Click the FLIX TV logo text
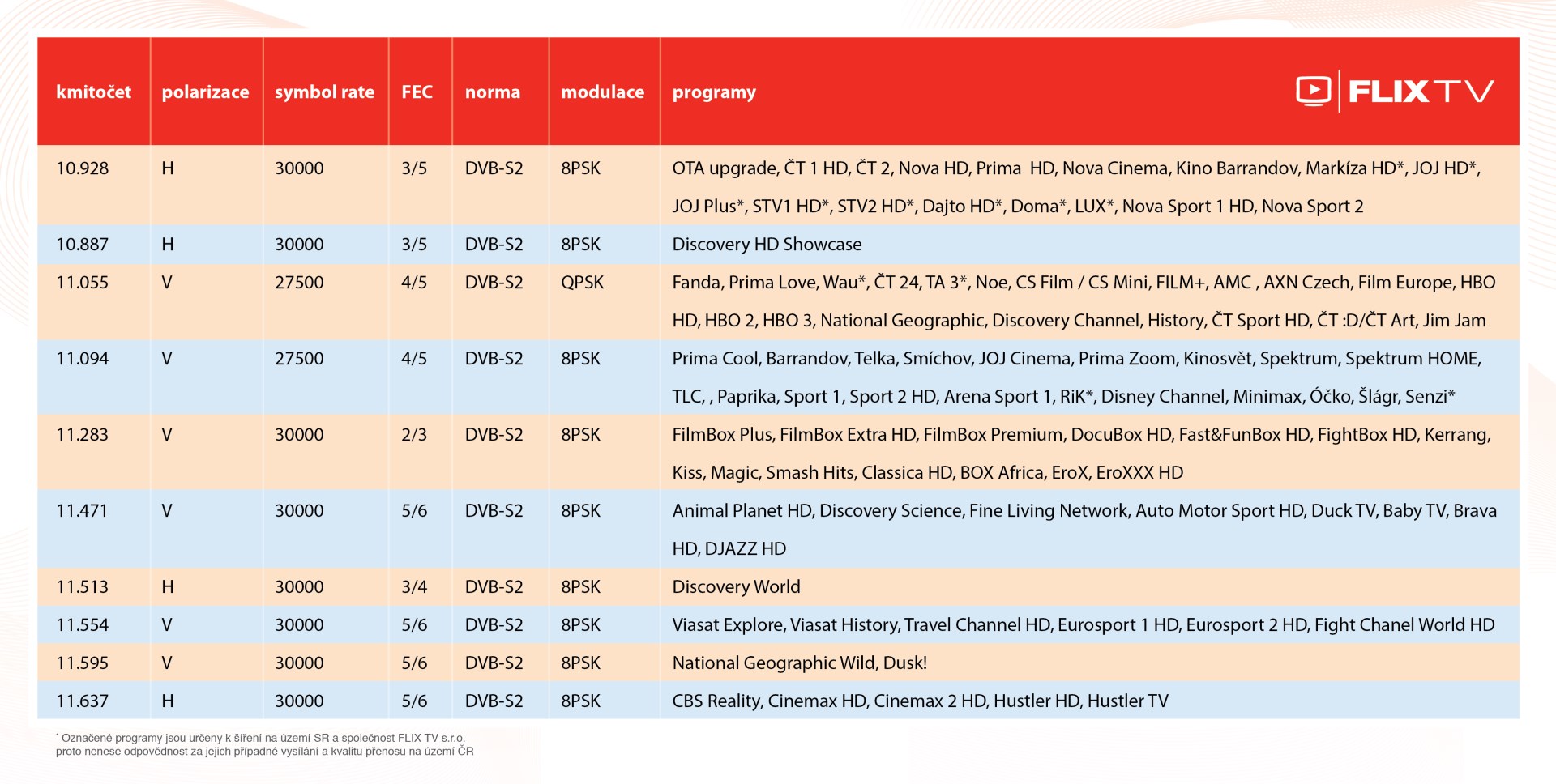 pos(1421,92)
